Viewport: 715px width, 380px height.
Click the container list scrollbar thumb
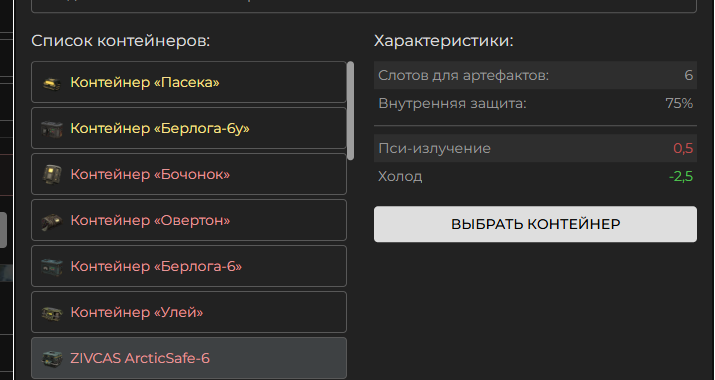[350, 111]
